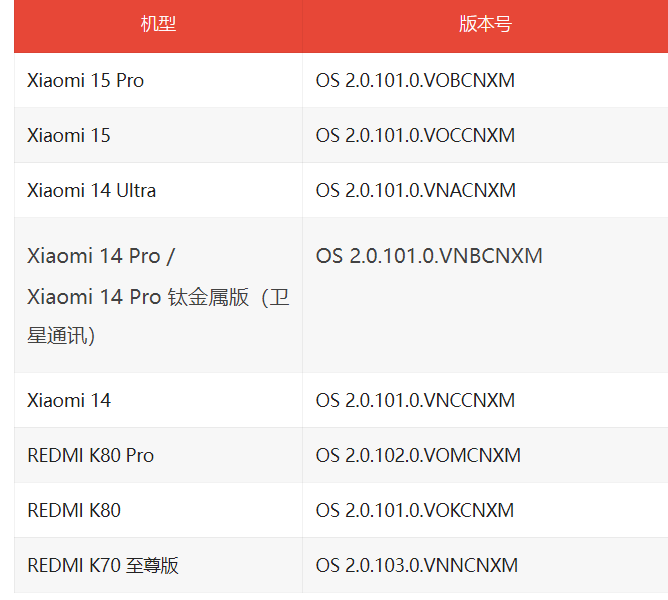Viewport: 668px width, 600px height.
Task: Select the REDMI K80 model cell
Action: 74,510
